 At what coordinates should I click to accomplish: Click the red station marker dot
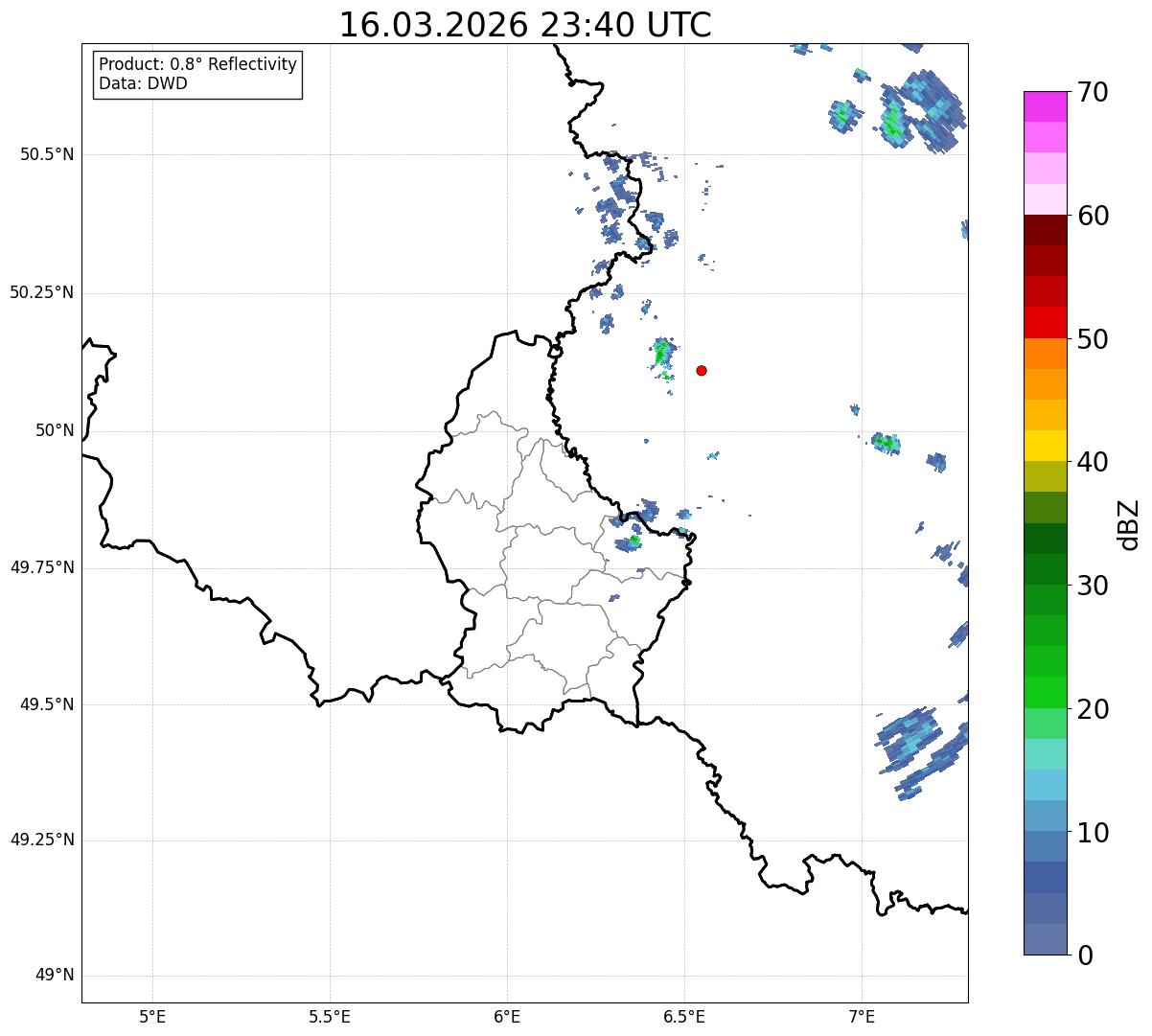pos(702,370)
